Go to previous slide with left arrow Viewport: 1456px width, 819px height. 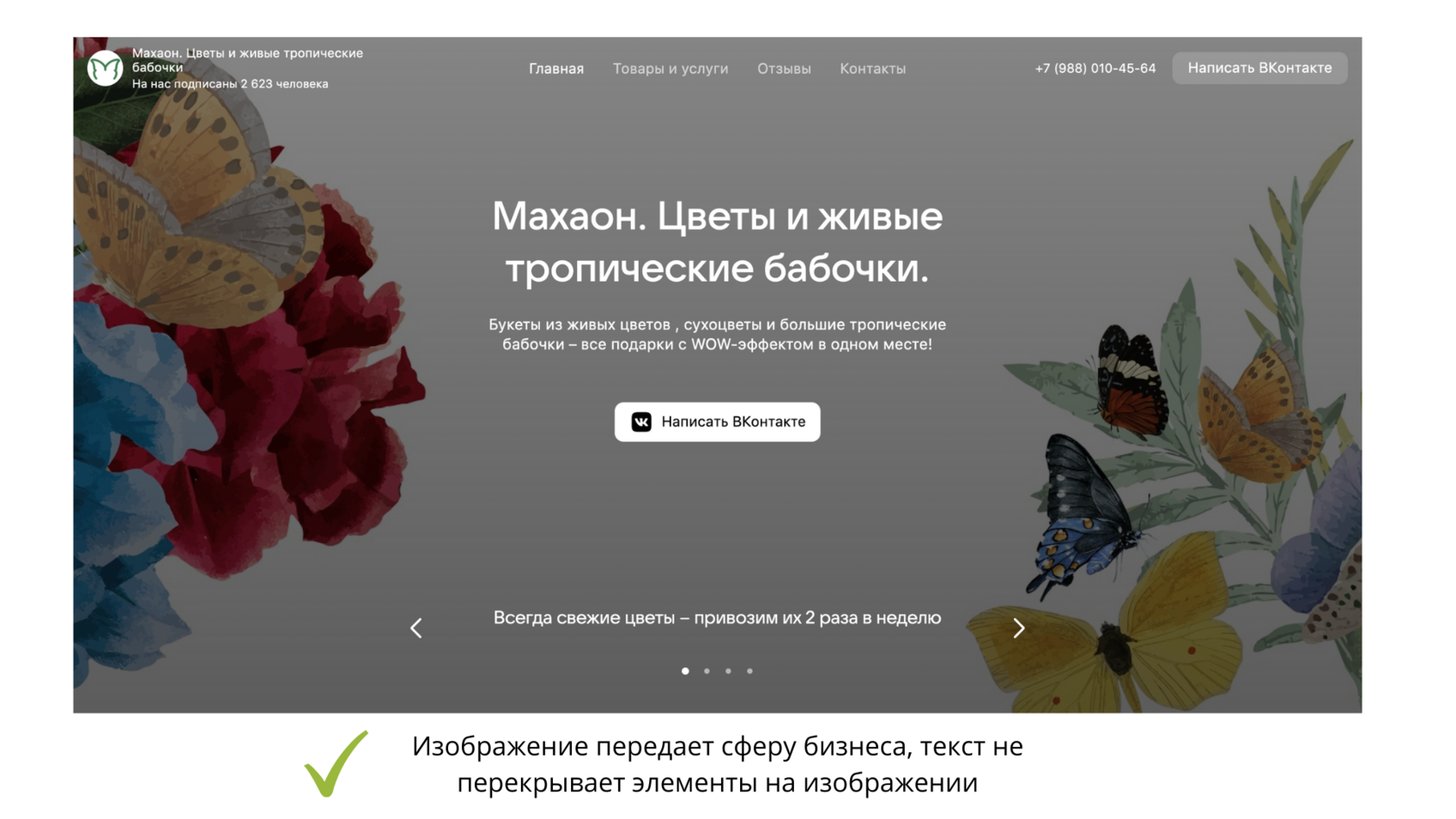[x=416, y=628]
